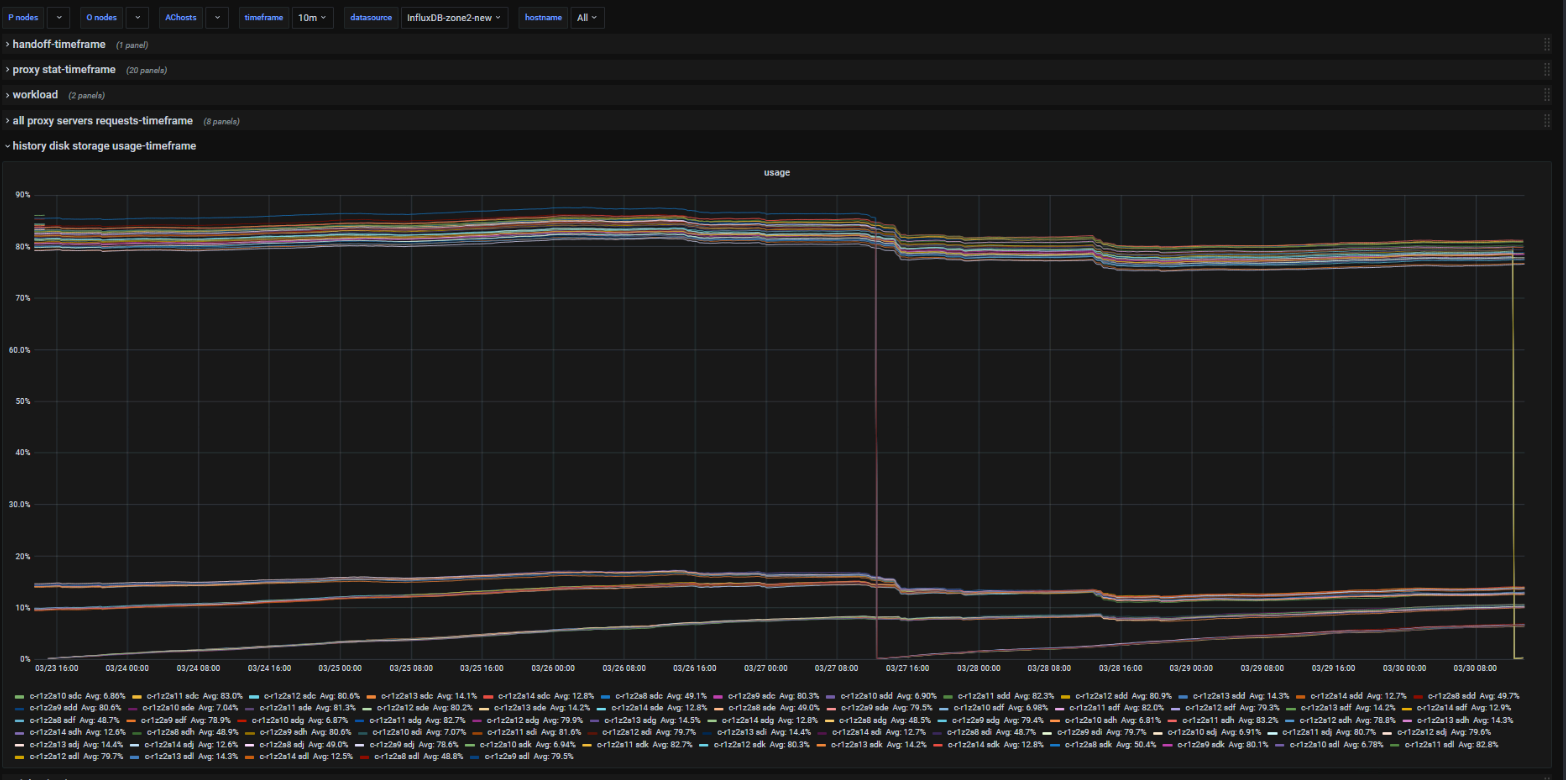1566x780 pixels.
Task: Change the timeframe value from 10m
Action: [x=313, y=17]
